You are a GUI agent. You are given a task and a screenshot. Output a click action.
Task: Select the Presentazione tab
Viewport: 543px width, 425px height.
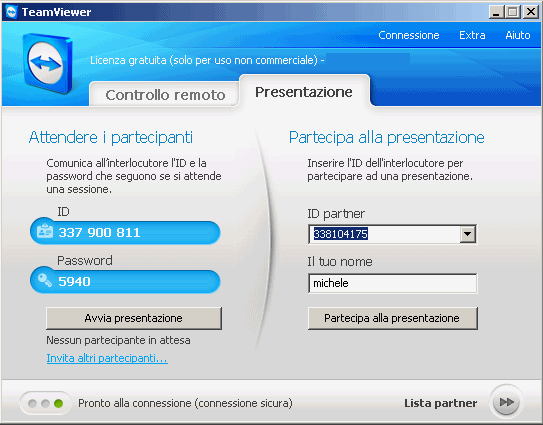[x=304, y=92]
